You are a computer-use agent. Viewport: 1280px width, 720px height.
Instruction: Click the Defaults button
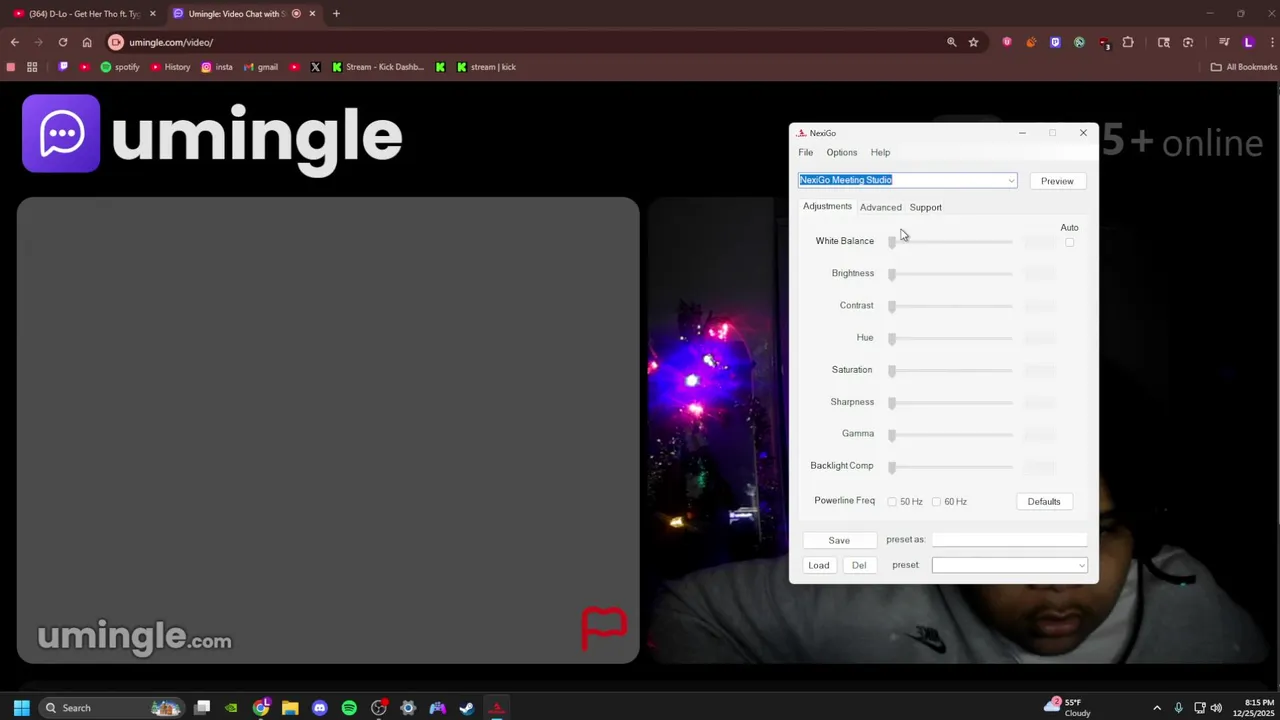click(1044, 501)
